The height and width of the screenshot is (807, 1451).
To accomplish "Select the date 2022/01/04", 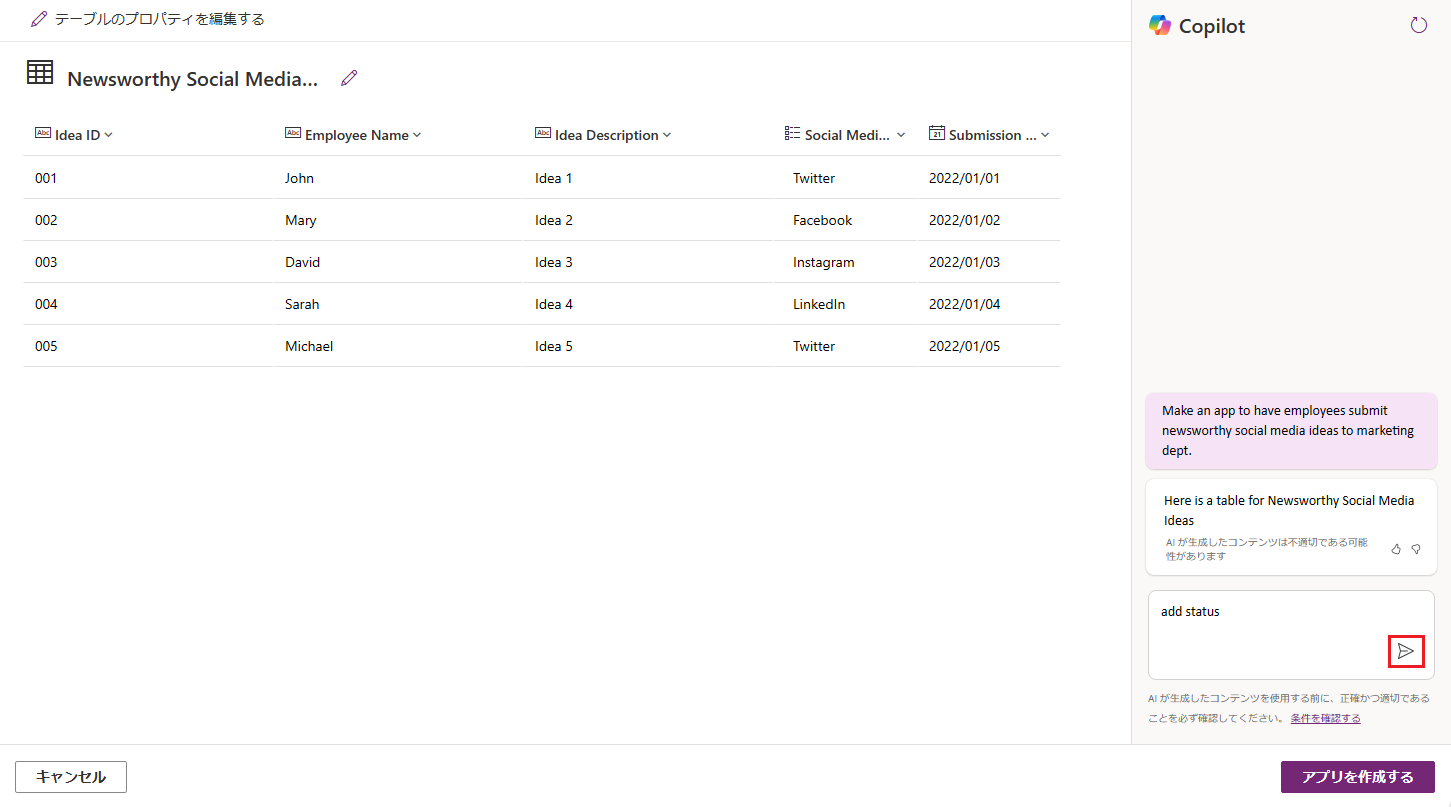I will tap(964, 304).
